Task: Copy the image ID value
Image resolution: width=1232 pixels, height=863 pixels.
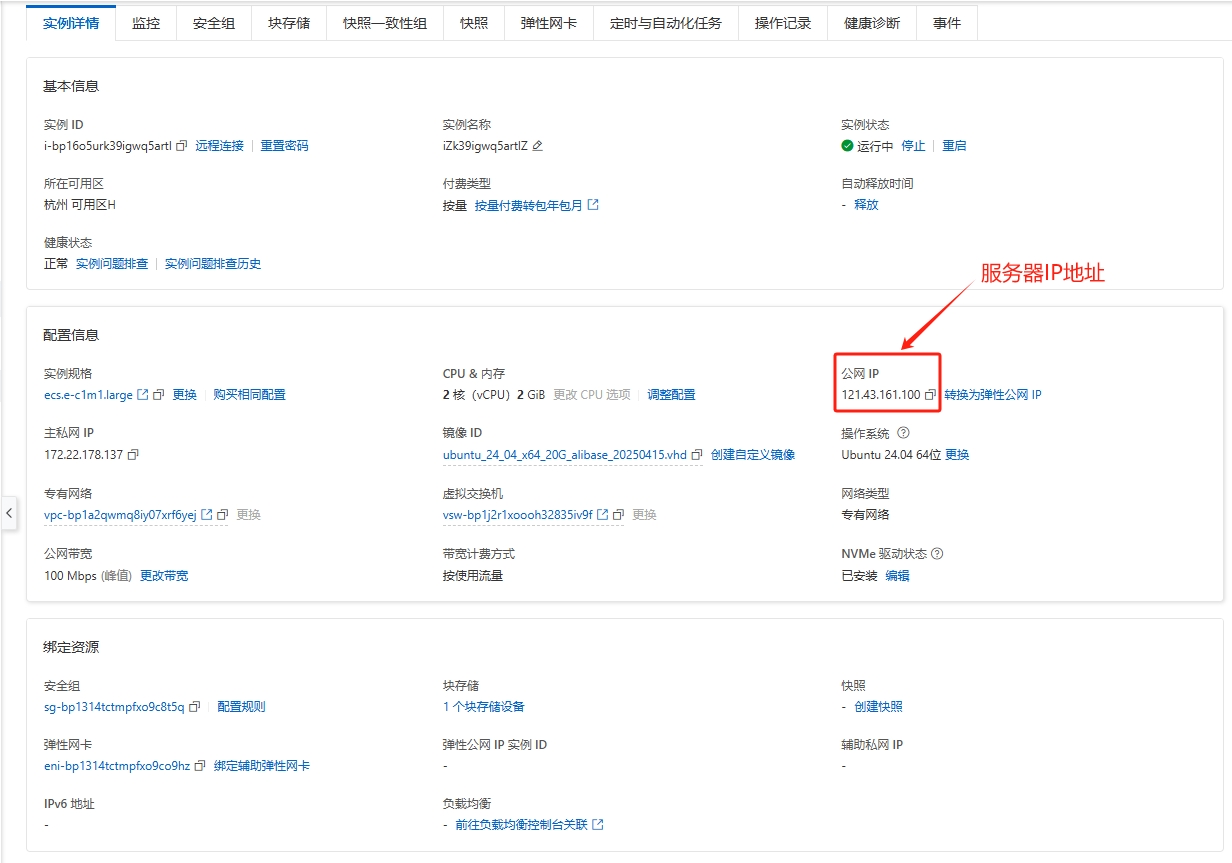Action: click(697, 455)
